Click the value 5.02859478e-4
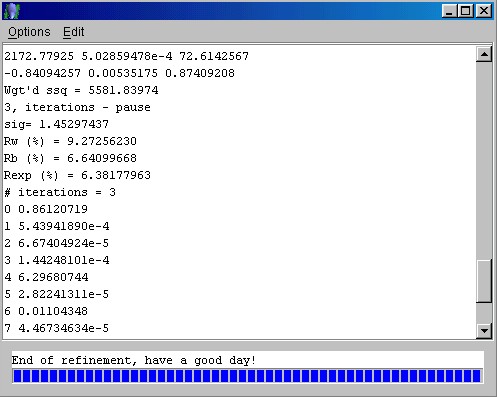Viewport: 497px width, 397px height. tap(127, 56)
